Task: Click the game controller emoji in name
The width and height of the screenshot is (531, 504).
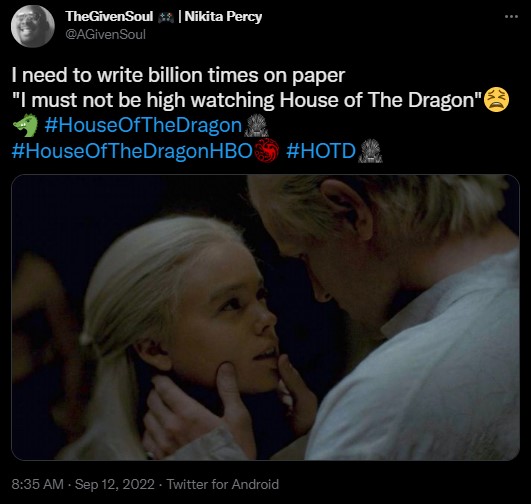Action: point(166,17)
